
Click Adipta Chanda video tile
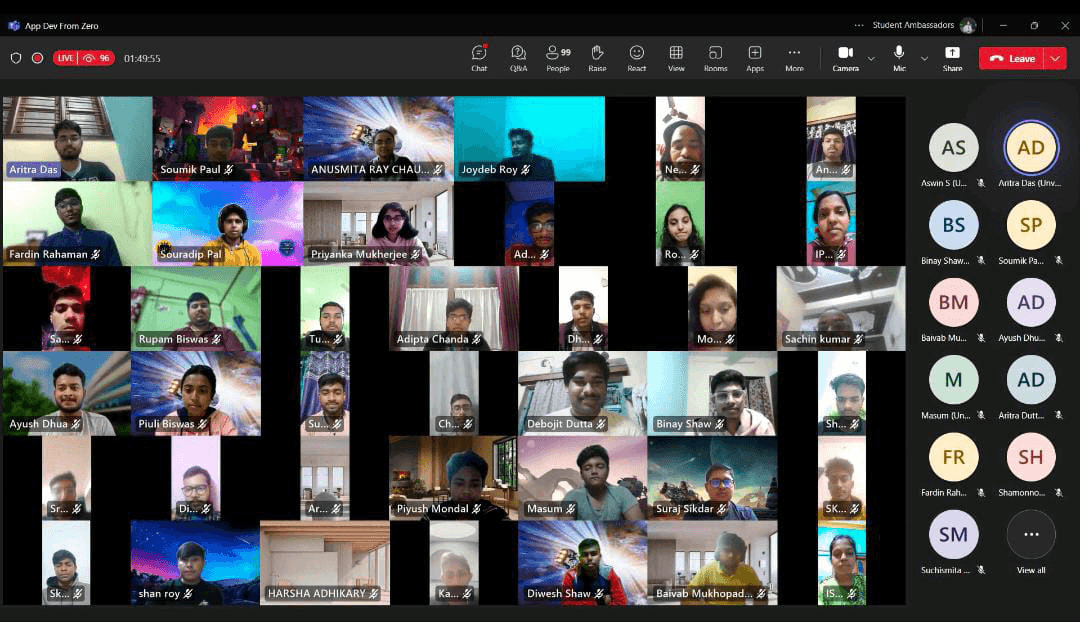[454, 309]
